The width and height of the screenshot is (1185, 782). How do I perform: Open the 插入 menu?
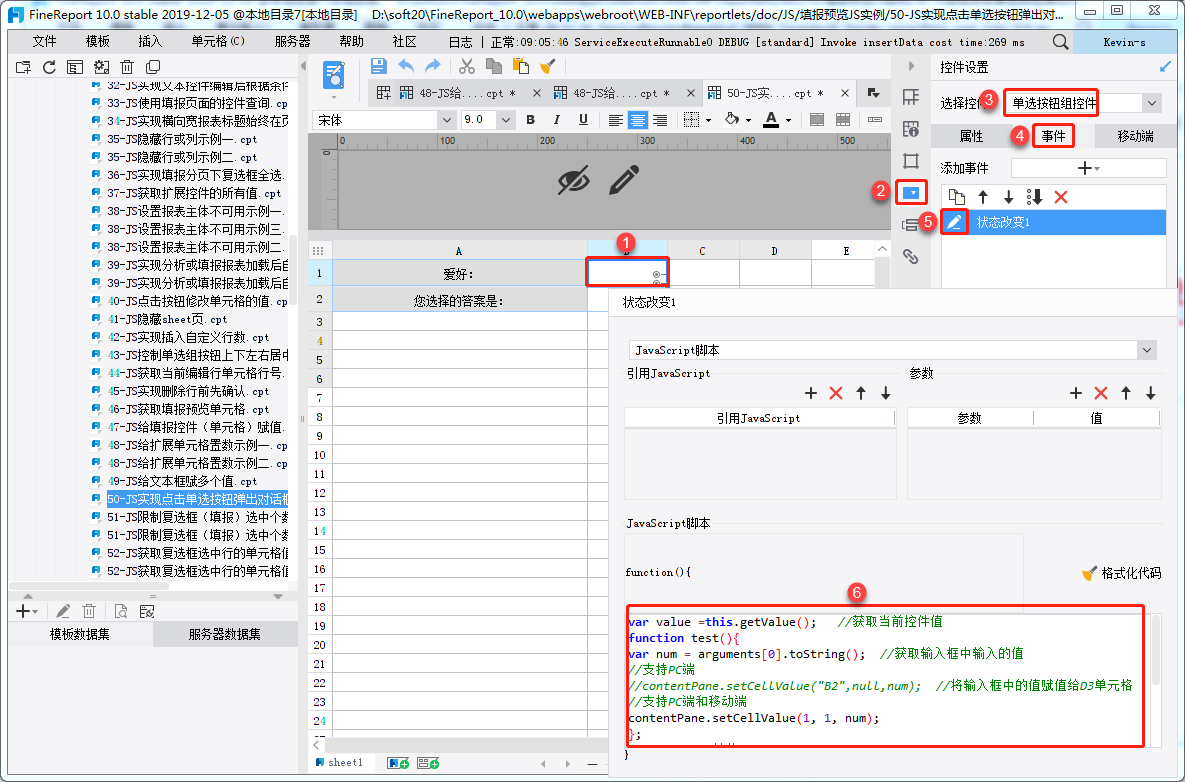(150, 42)
